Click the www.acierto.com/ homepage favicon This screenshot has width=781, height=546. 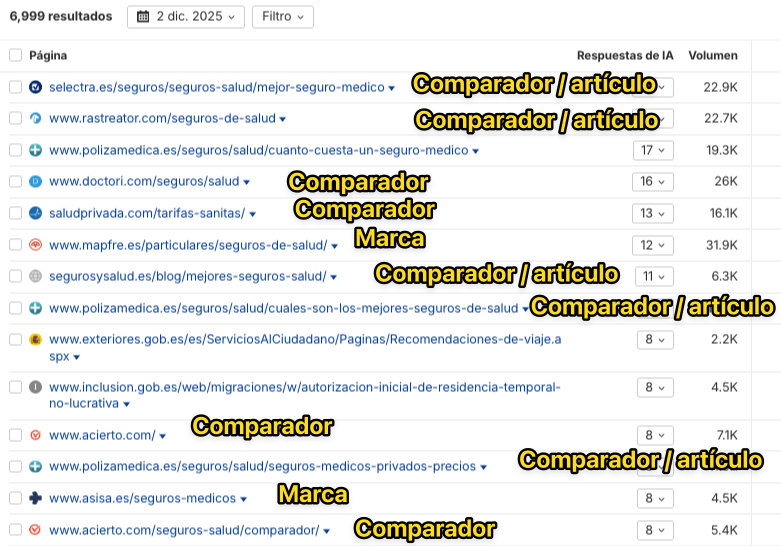pyautogui.click(x=35, y=435)
